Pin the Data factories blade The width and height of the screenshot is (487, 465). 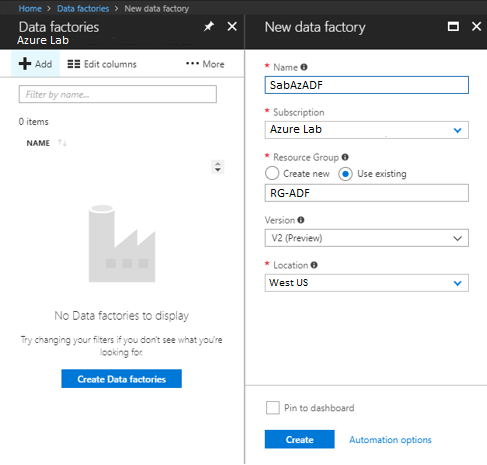tap(209, 26)
